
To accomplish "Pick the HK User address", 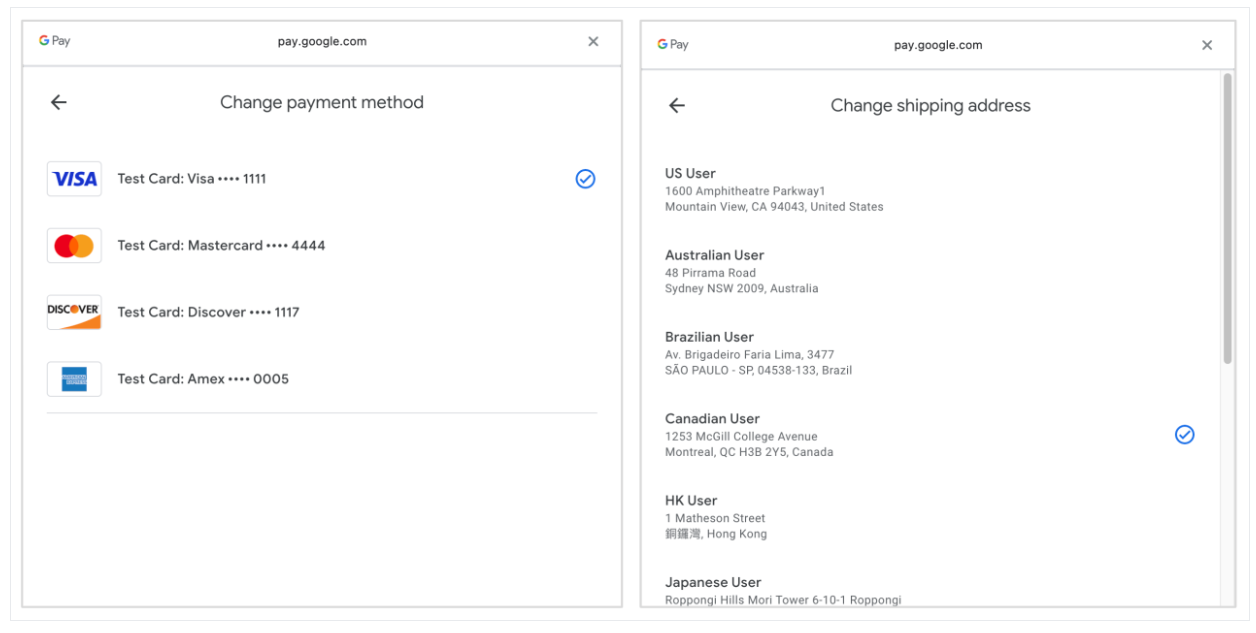I will [715, 517].
